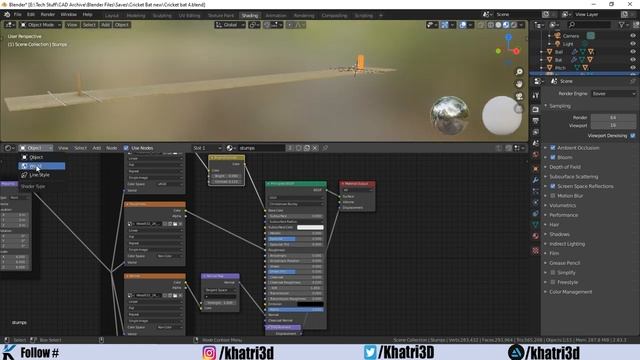Select wireframe viewport shading
The height and width of the screenshot is (360, 640).
491,25
